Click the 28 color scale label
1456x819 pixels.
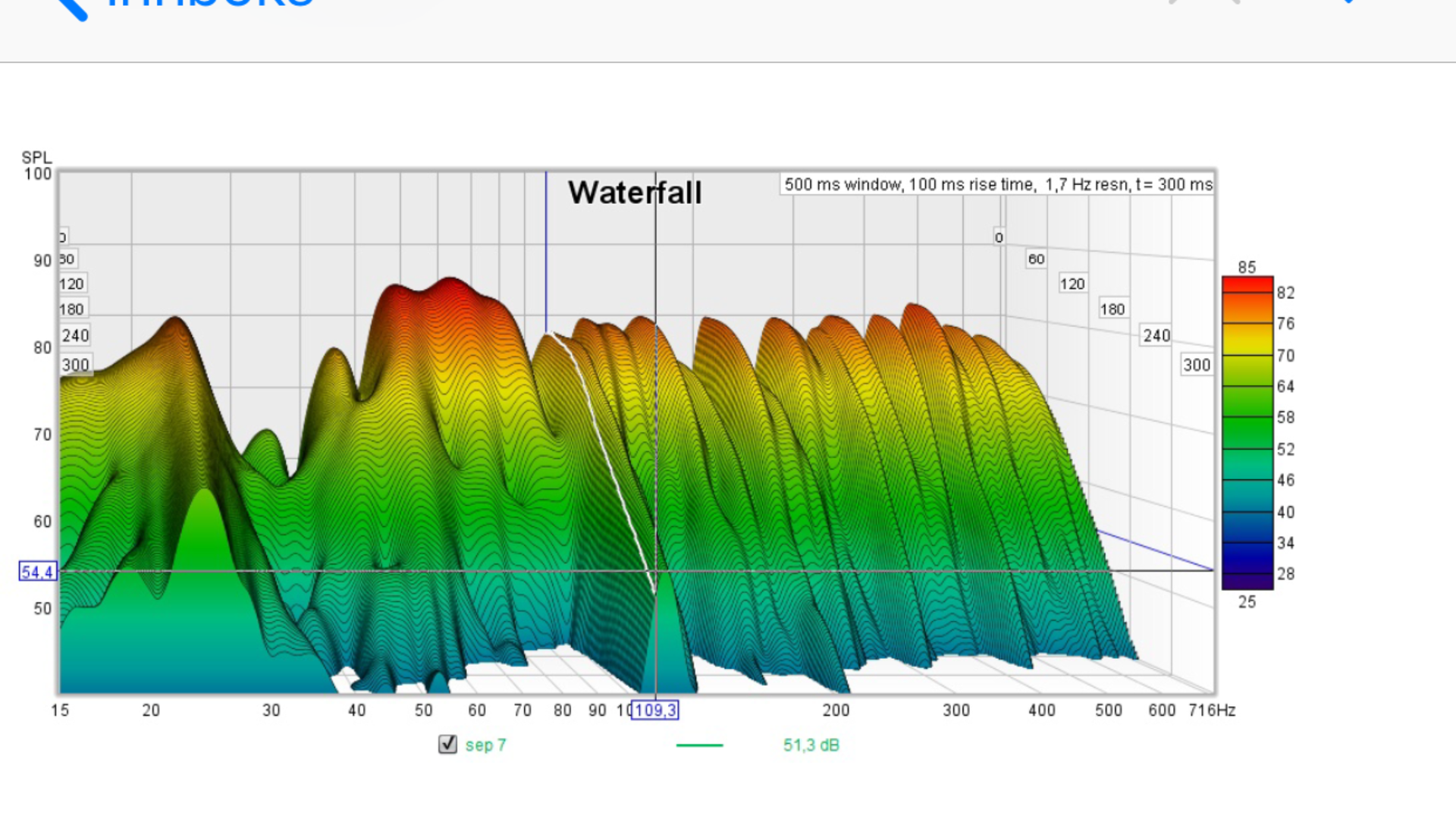pos(1285,574)
